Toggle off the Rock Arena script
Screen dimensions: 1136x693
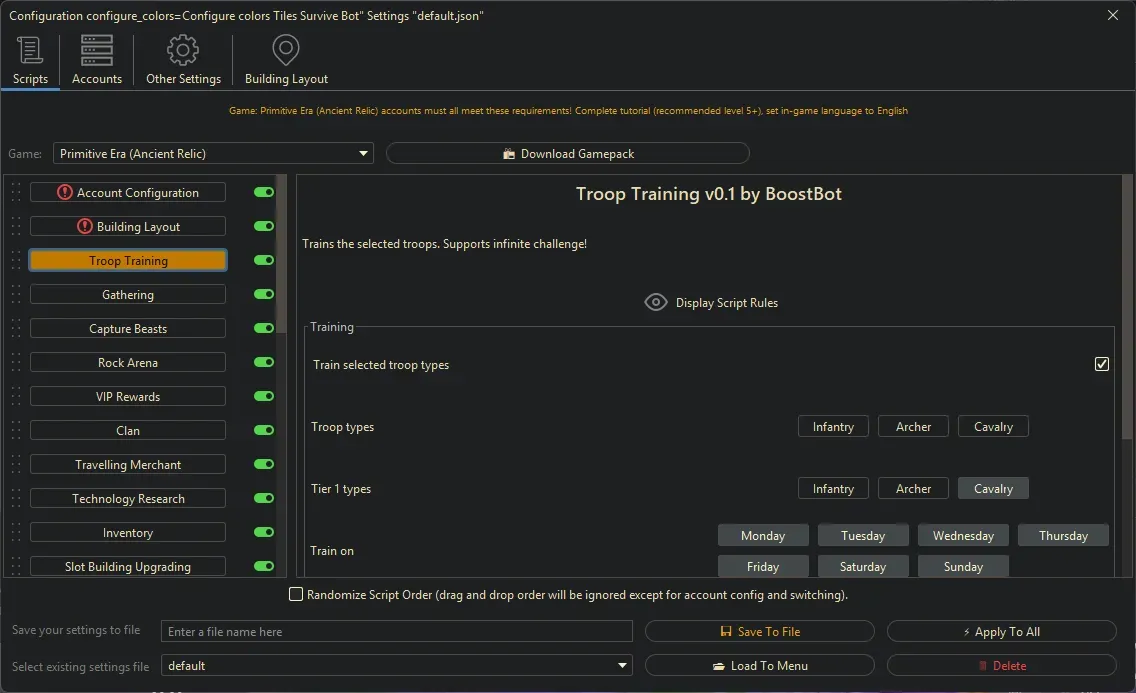click(x=264, y=363)
